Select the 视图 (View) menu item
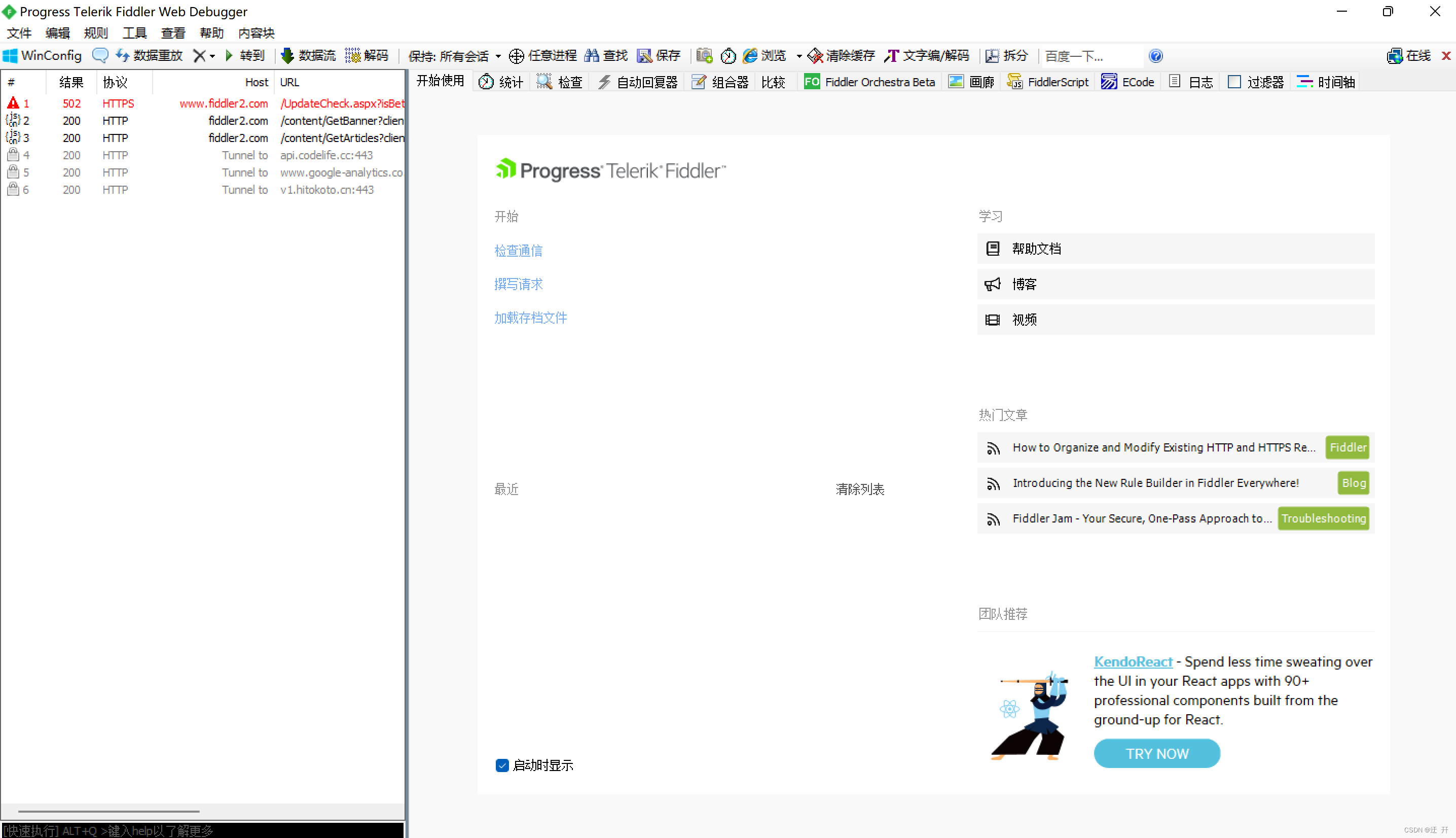Screen dimensions: 1456x838 pyautogui.click(x=172, y=33)
